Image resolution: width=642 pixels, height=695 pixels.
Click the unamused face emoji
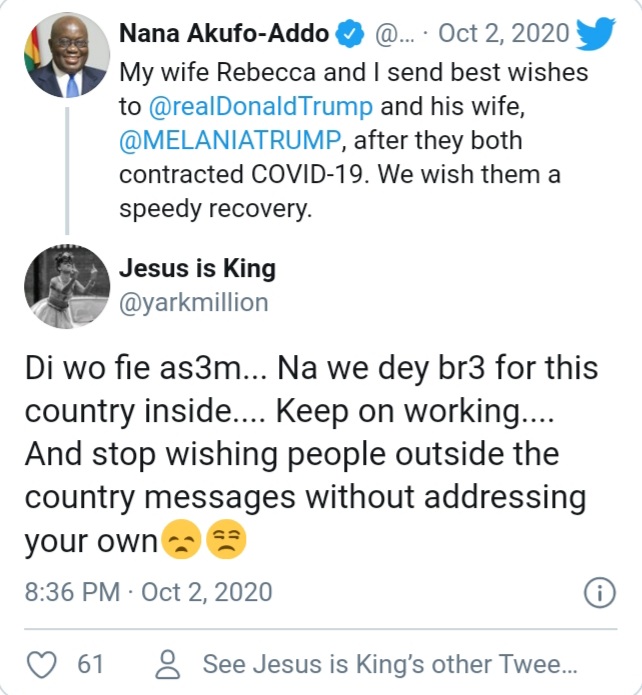225,541
